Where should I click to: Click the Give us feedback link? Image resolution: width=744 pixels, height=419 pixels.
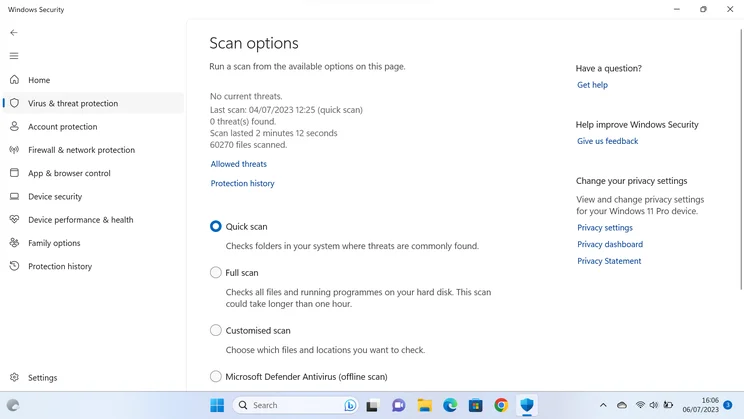coord(607,141)
